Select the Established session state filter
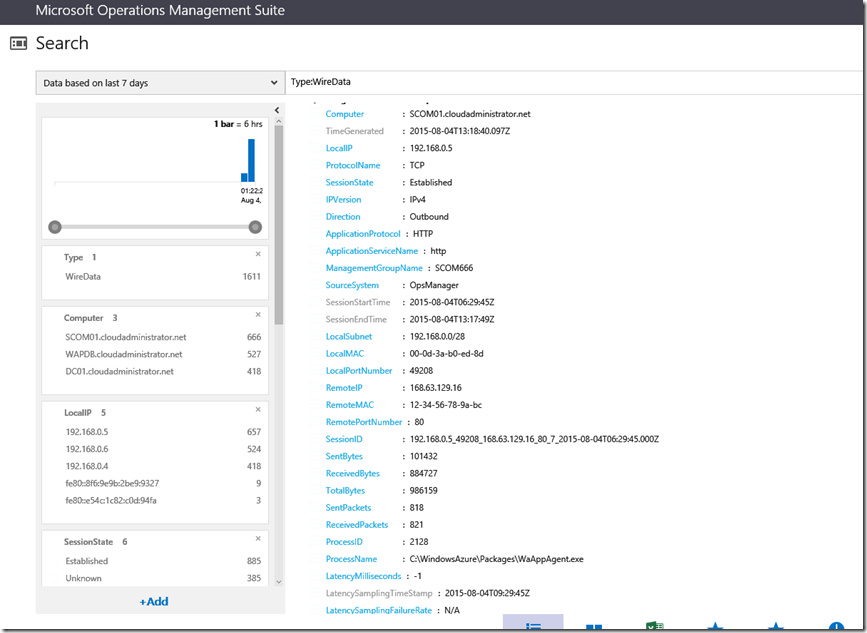The height and width of the screenshot is (633, 867). tap(87, 561)
